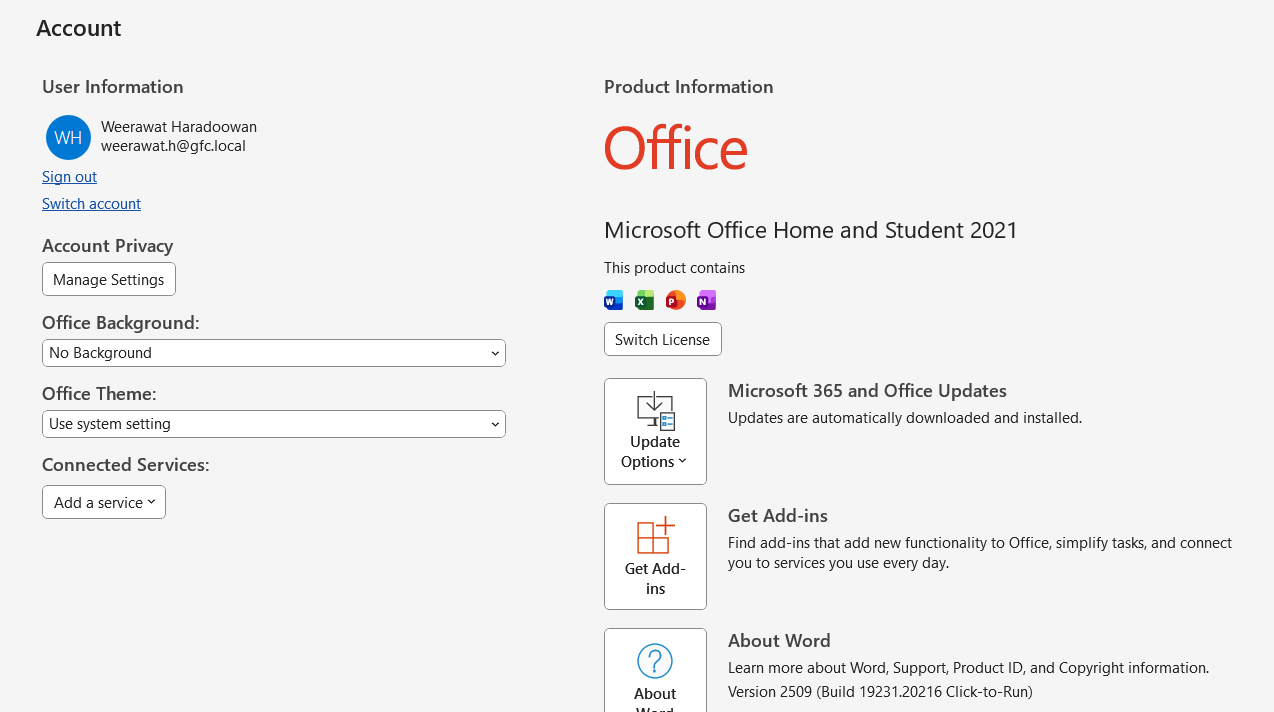Click the PowerPoint app icon
The height and width of the screenshot is (712, 1274).
coord(676,300)
